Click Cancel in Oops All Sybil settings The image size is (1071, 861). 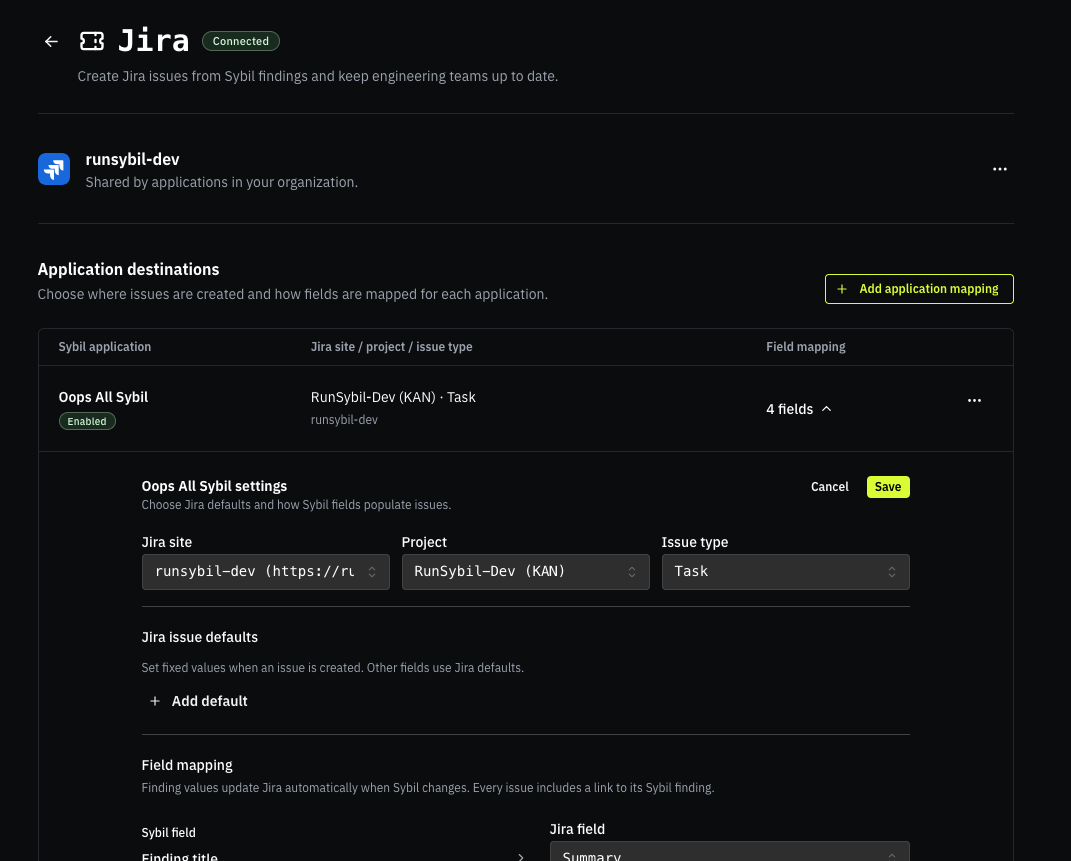tap(829, 487)
